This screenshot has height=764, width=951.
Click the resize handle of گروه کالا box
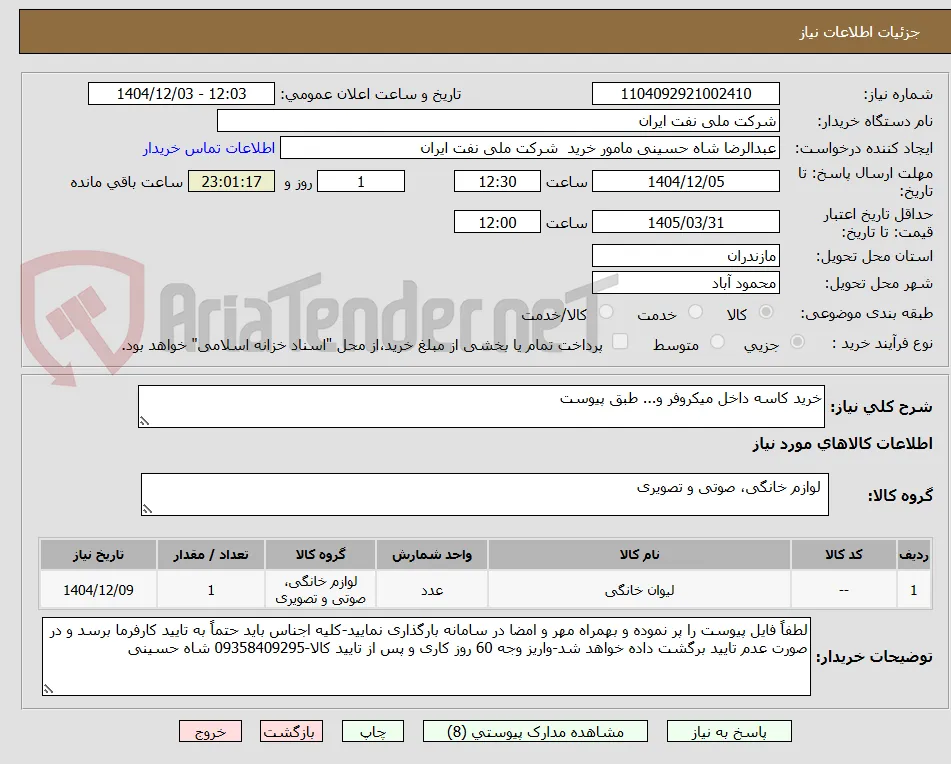(x=147, y=510)
